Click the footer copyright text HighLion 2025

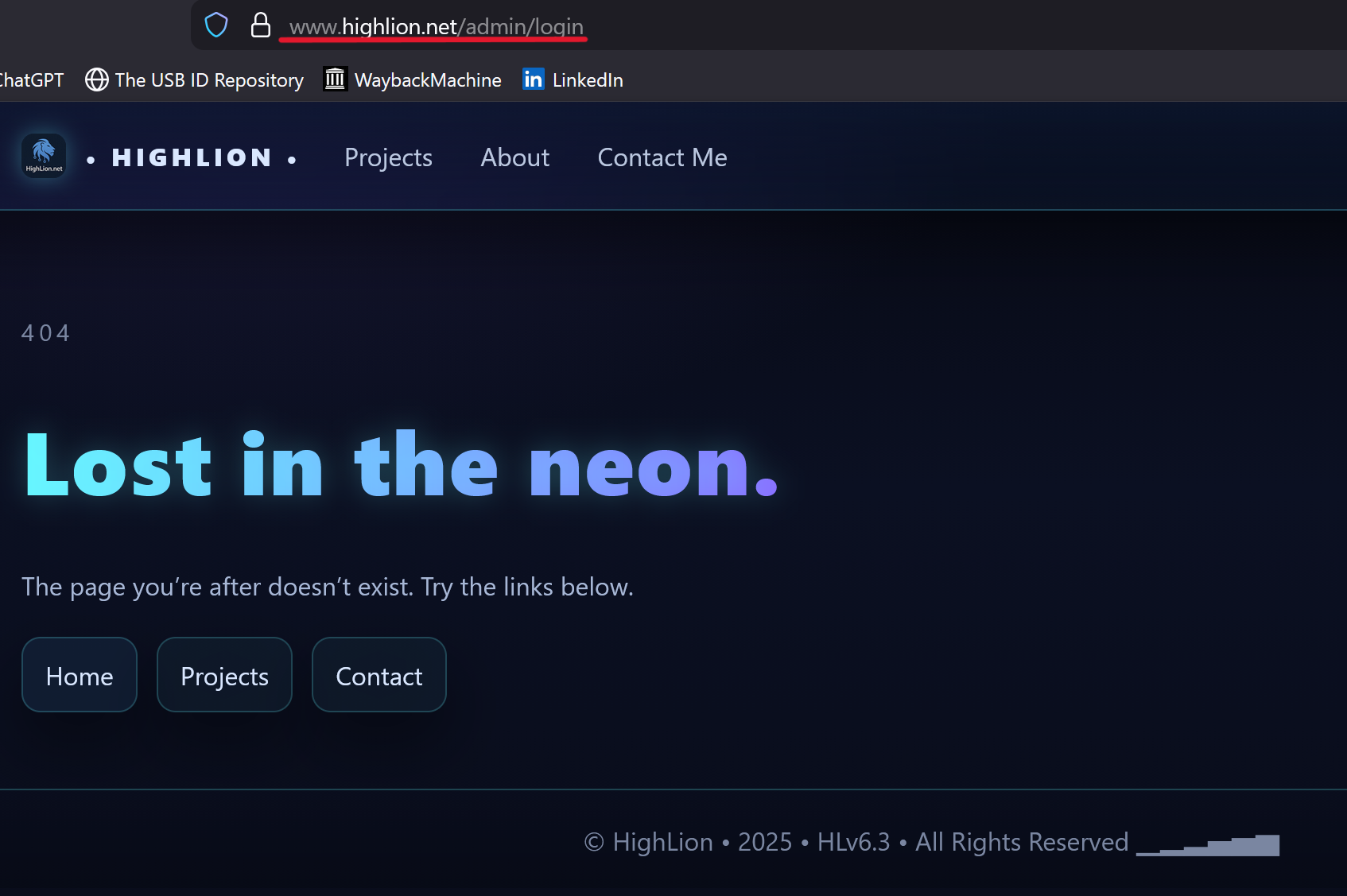pyautogui.click(x=688, y=842)
